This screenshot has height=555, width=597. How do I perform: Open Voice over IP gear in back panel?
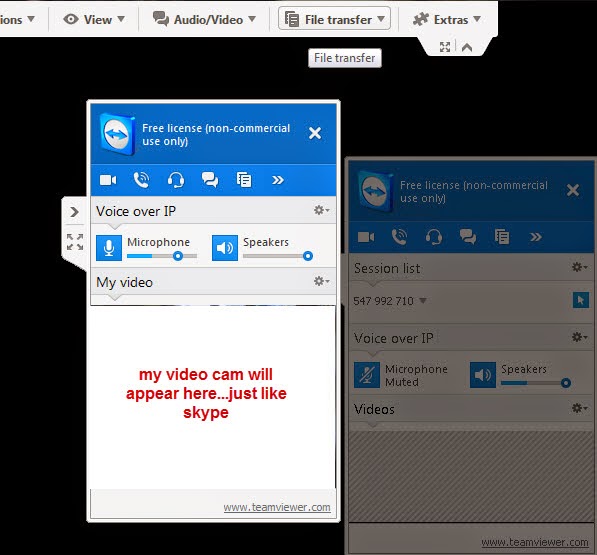579,337
